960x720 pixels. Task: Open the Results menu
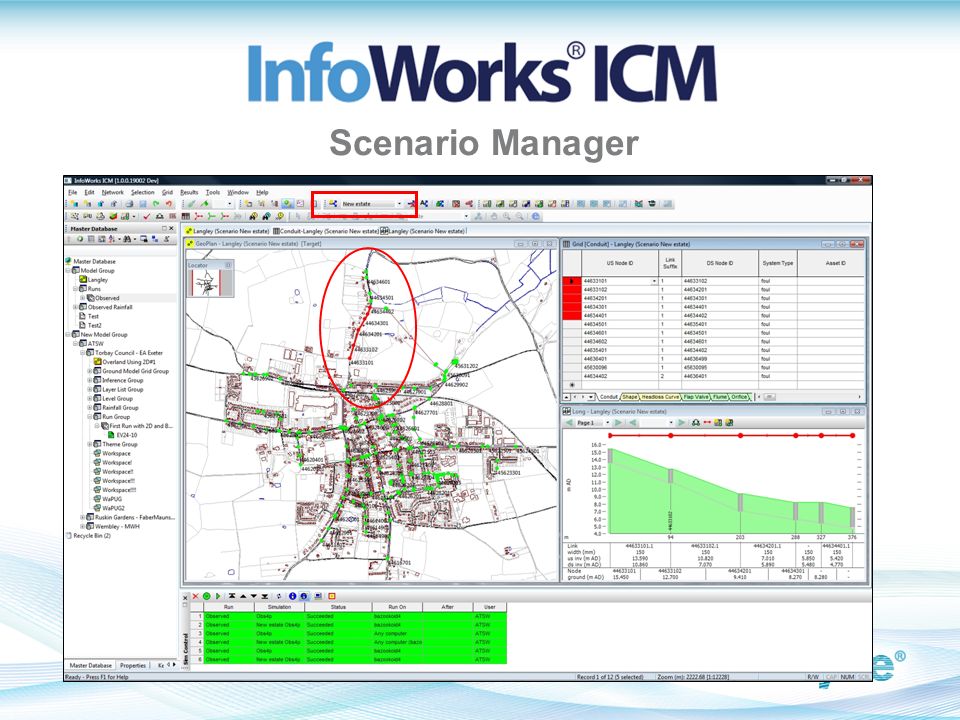pyautogui.click(x=189, y=192)
